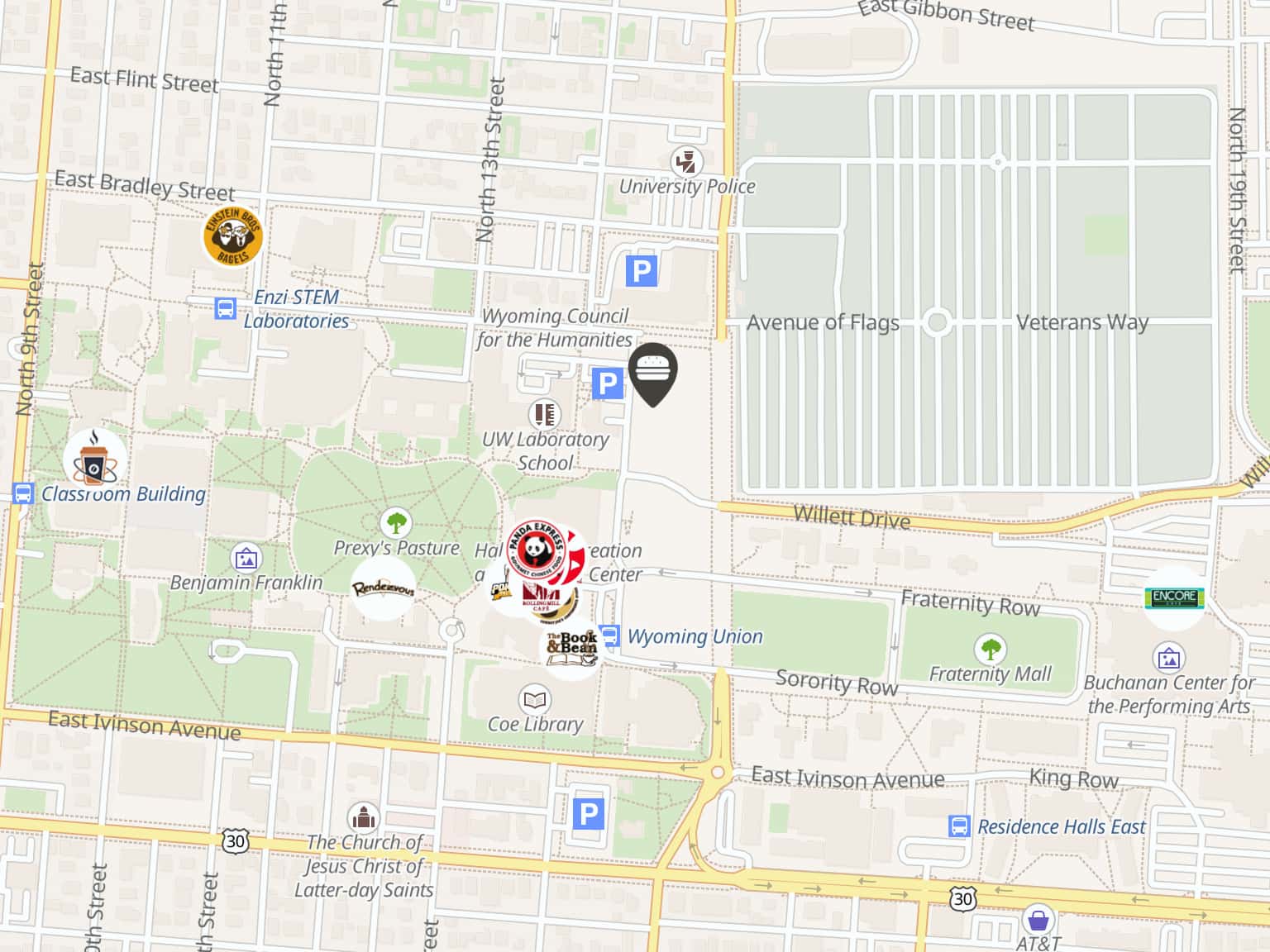Select the Prexy's Pasture tree icon
This screenshot has height=952, width=1270.
(396, 523)
